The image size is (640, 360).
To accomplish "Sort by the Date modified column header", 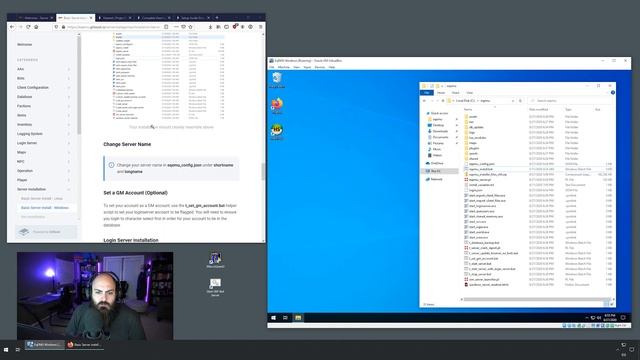I will [539, 109].
